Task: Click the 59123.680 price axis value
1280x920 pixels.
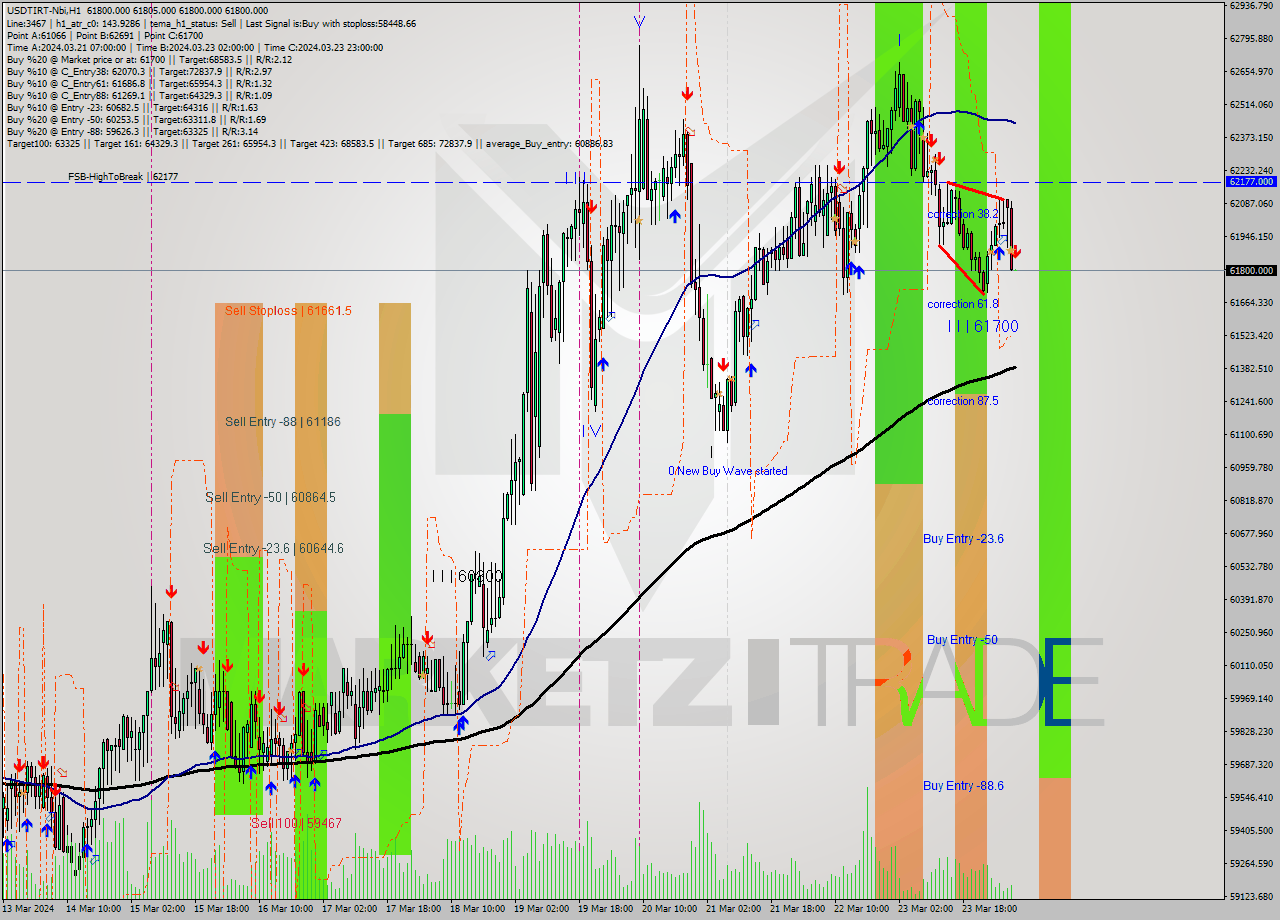Action: point(1250,896)
